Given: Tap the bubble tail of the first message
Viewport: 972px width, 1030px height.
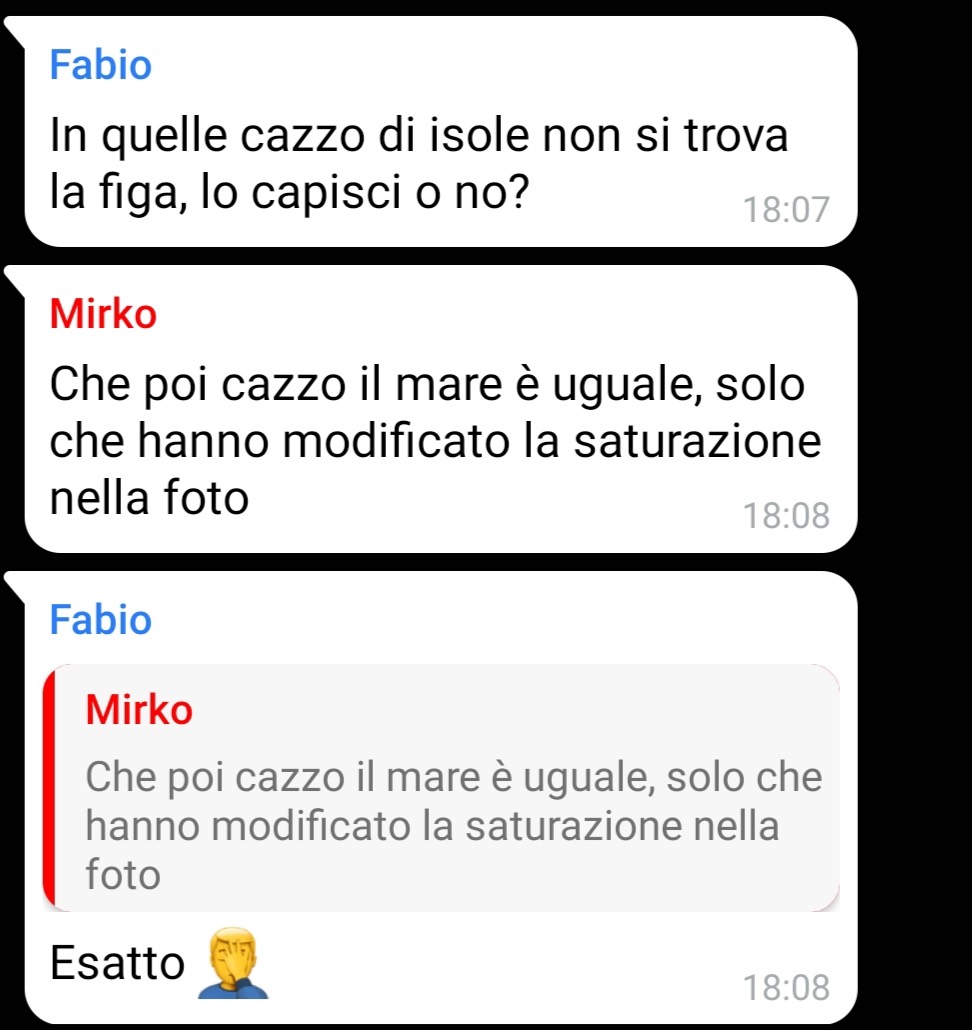Looking at the screenshot, I should tap(14, 32).
